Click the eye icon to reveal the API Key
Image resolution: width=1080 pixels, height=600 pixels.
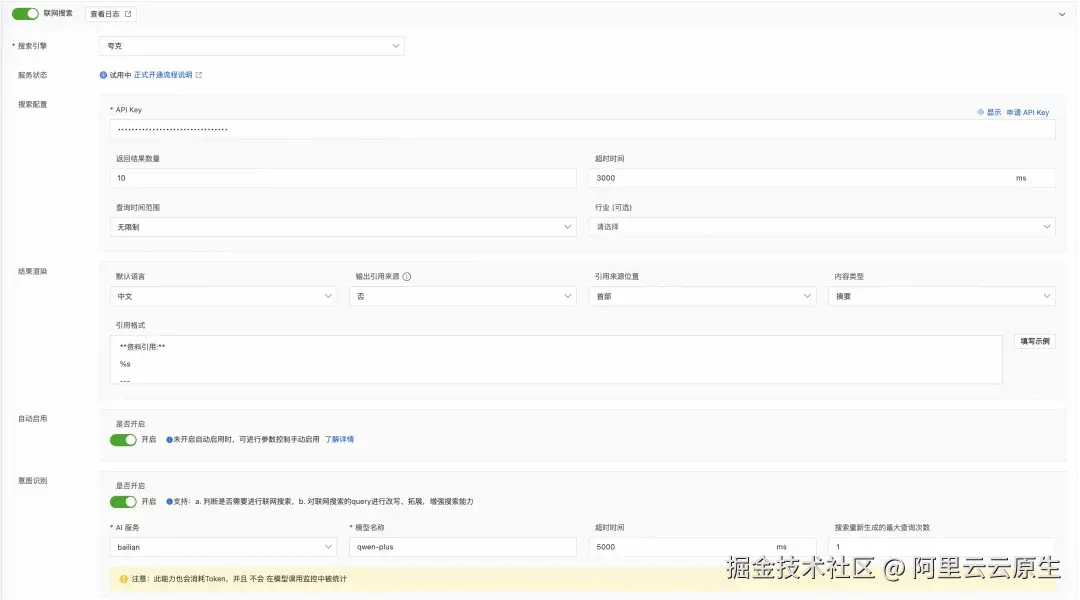tap(982, 112)
